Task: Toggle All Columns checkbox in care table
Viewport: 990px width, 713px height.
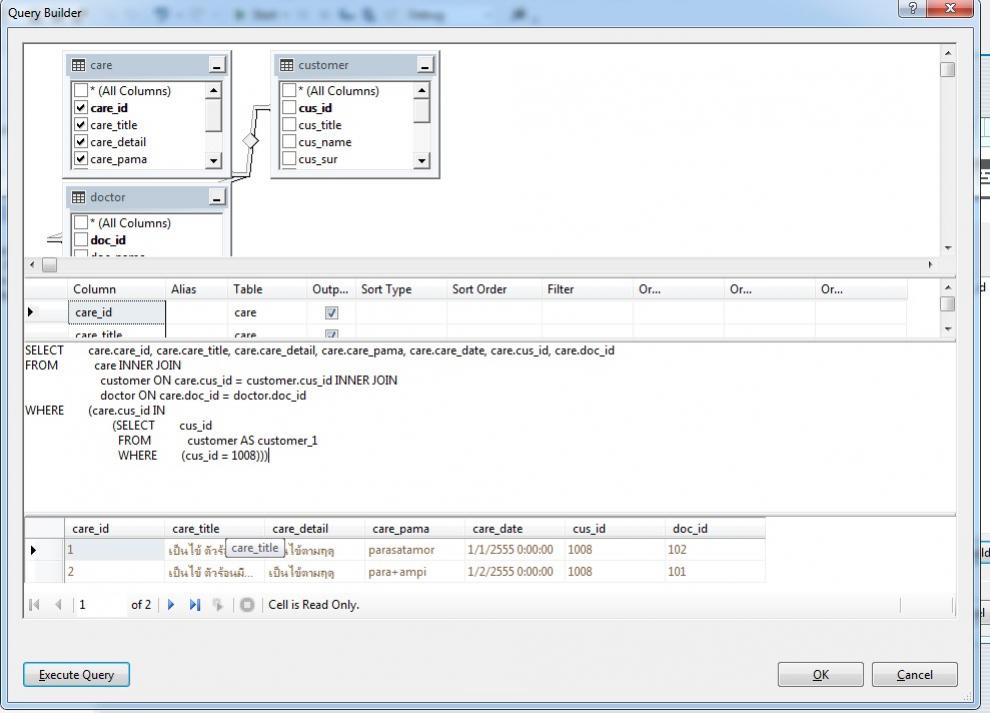Action: [81, 90]
